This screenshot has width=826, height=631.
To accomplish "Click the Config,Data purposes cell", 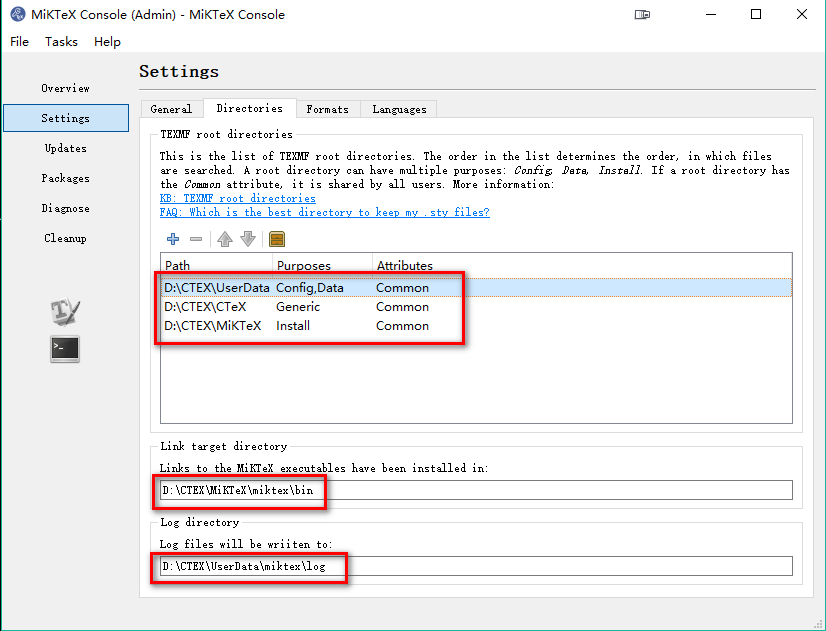I will click(310, 288).
